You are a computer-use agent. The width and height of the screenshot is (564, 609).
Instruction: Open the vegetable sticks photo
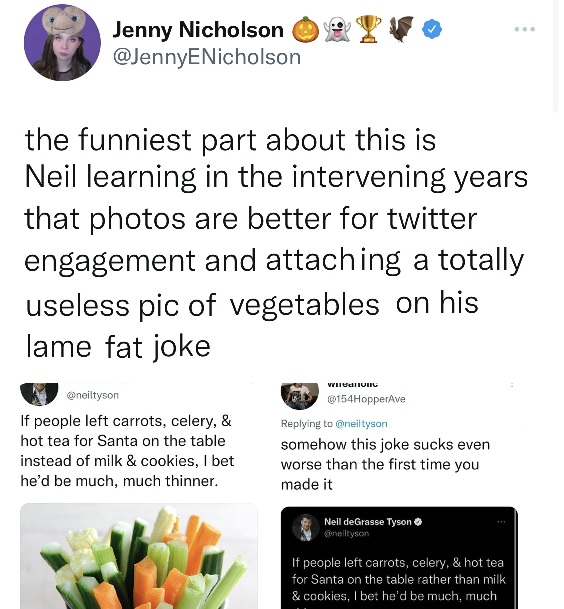pyautogui.click(x=139, y=556)
